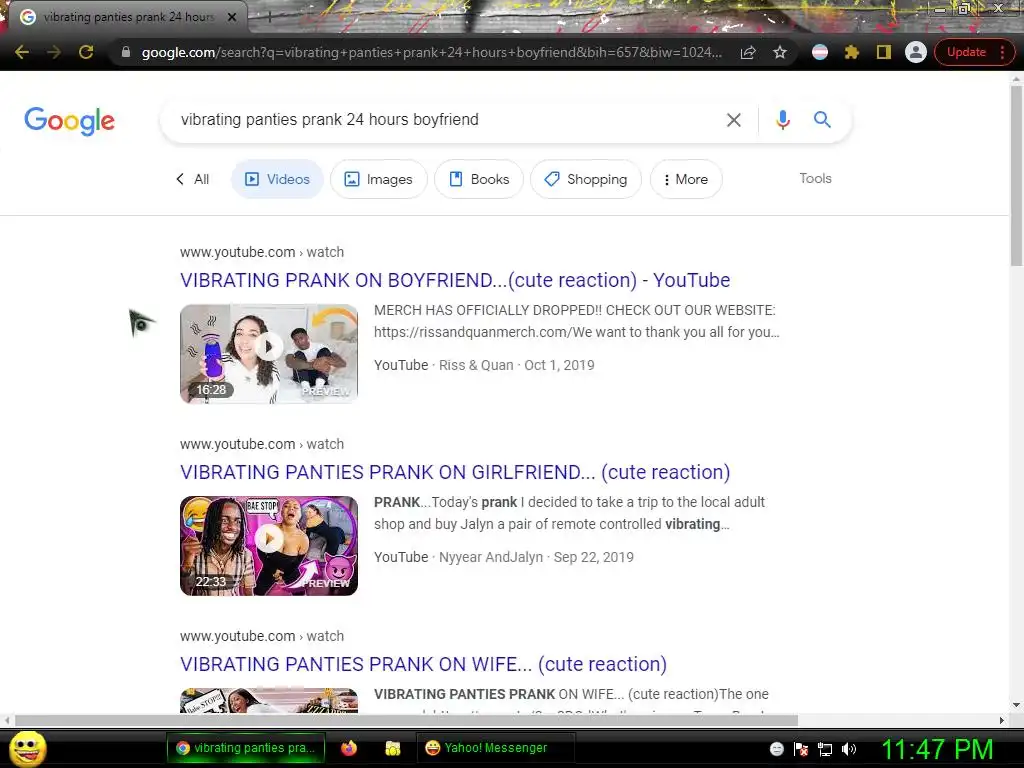Click the red Update button
This screenshot has height=768, width=1024.
[966, 52]
